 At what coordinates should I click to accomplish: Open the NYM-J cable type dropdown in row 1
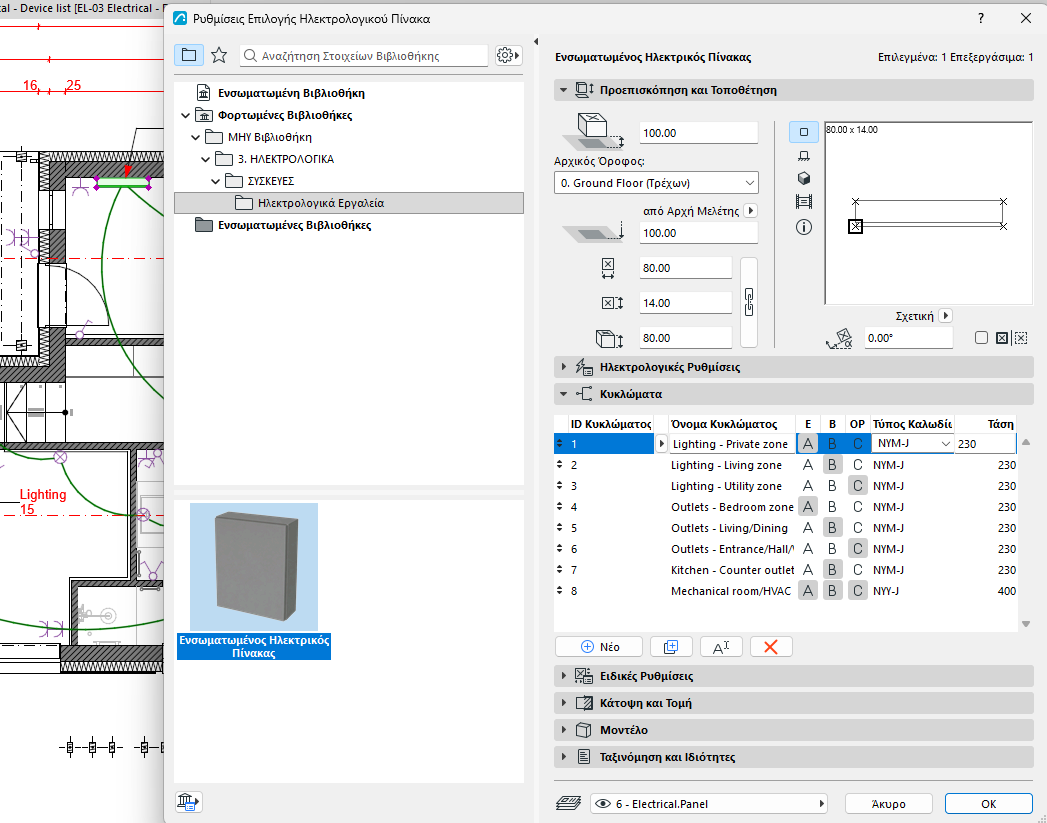[x=912, y=444]
